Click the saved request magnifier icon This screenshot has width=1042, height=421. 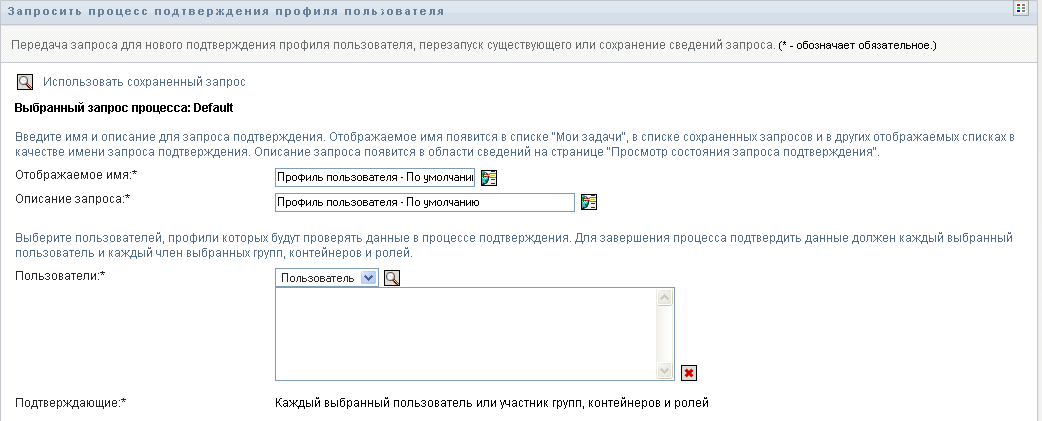(x=25, y=82)
